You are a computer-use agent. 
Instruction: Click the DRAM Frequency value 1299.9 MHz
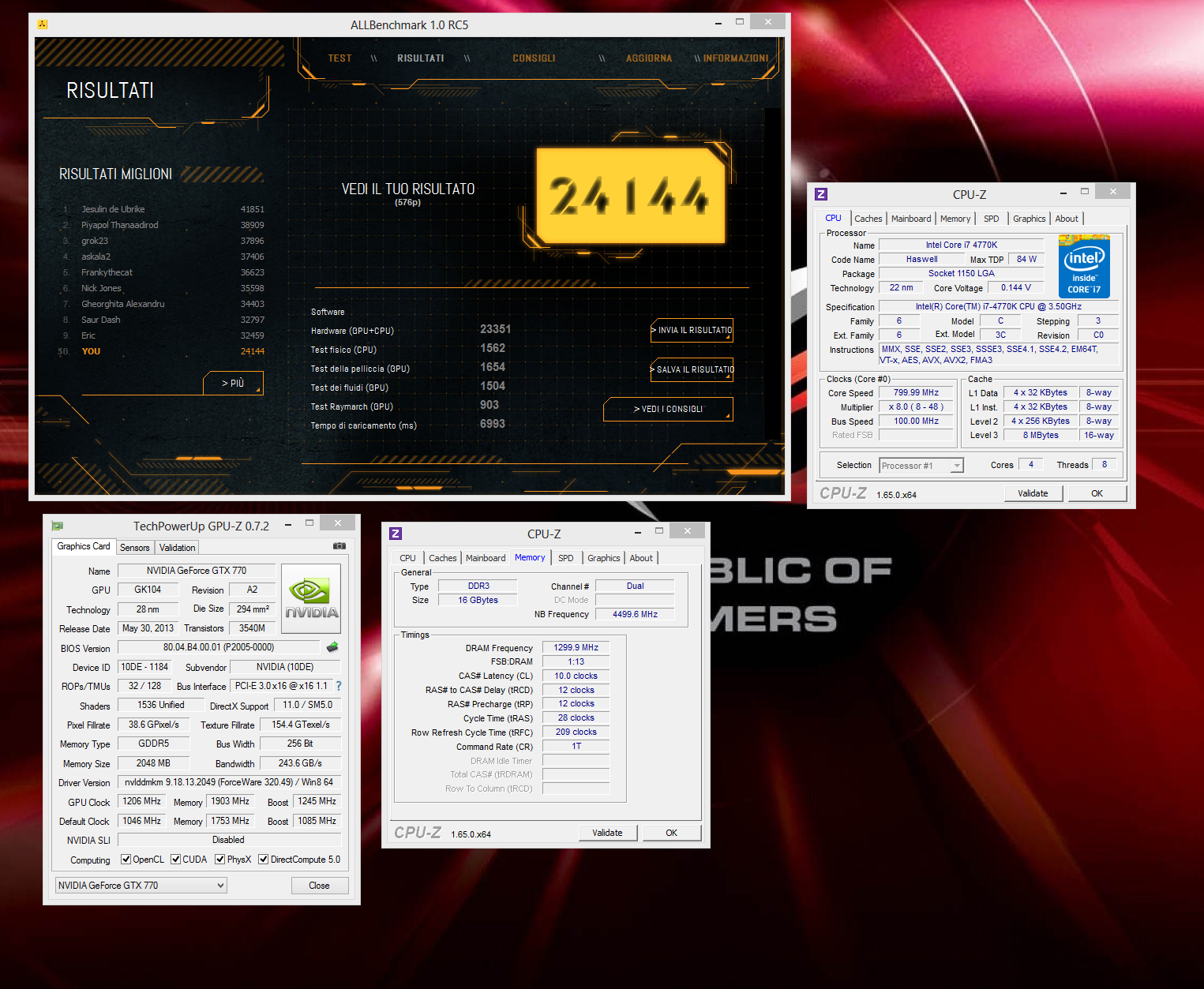pyautogui.click(x=576, y=647)
